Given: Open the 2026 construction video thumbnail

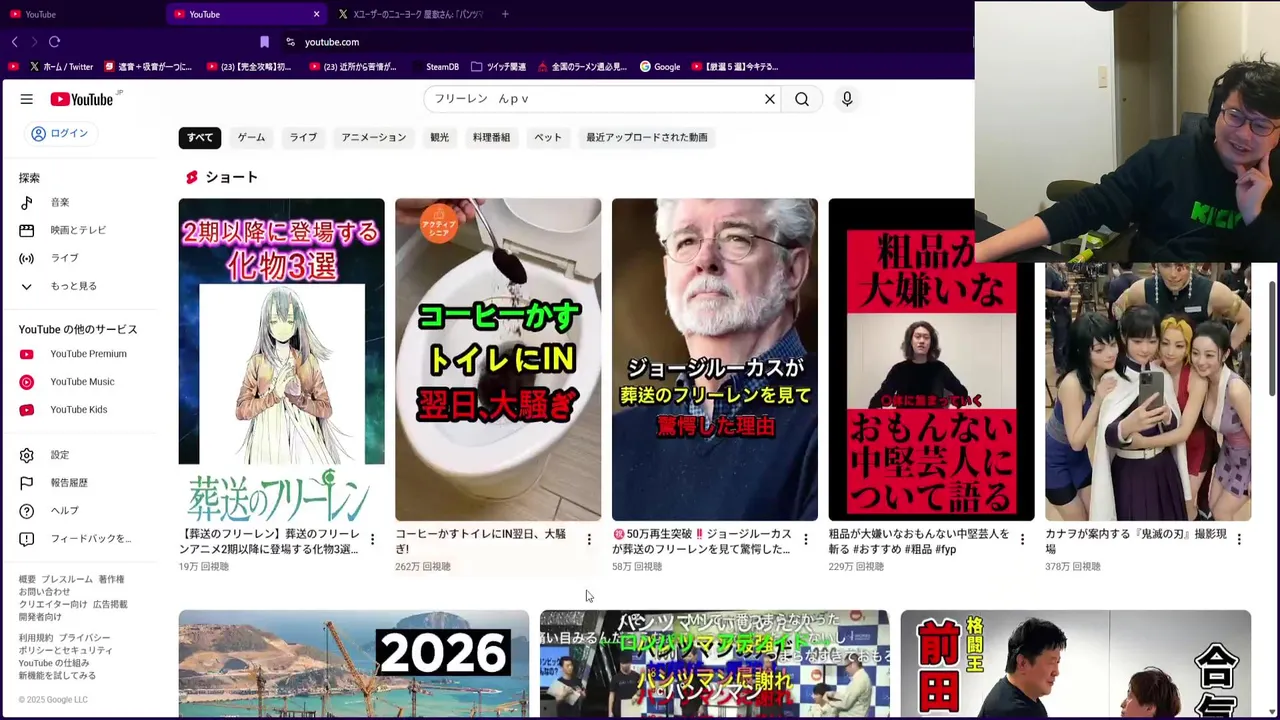Looking at the screenshot, I should 354,664.
